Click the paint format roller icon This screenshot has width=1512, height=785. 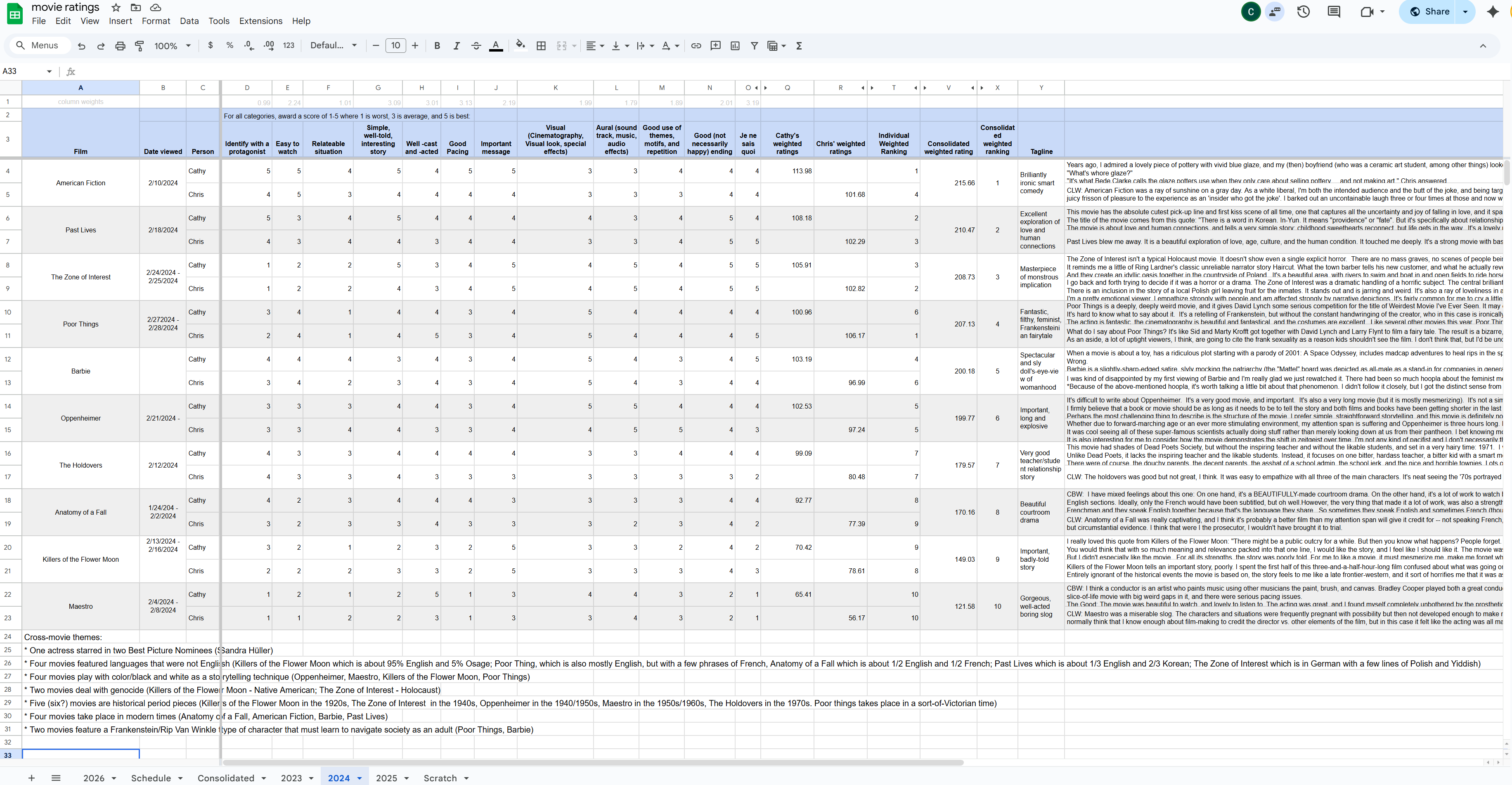(x=140, y=46)
